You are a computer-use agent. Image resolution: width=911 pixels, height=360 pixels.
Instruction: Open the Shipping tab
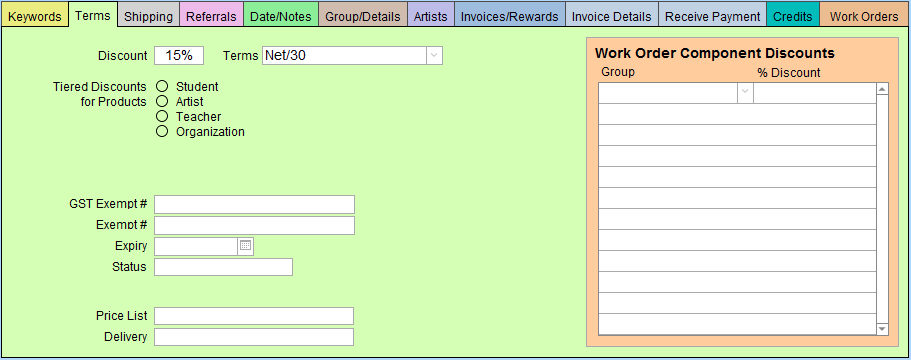coord(148,17)
